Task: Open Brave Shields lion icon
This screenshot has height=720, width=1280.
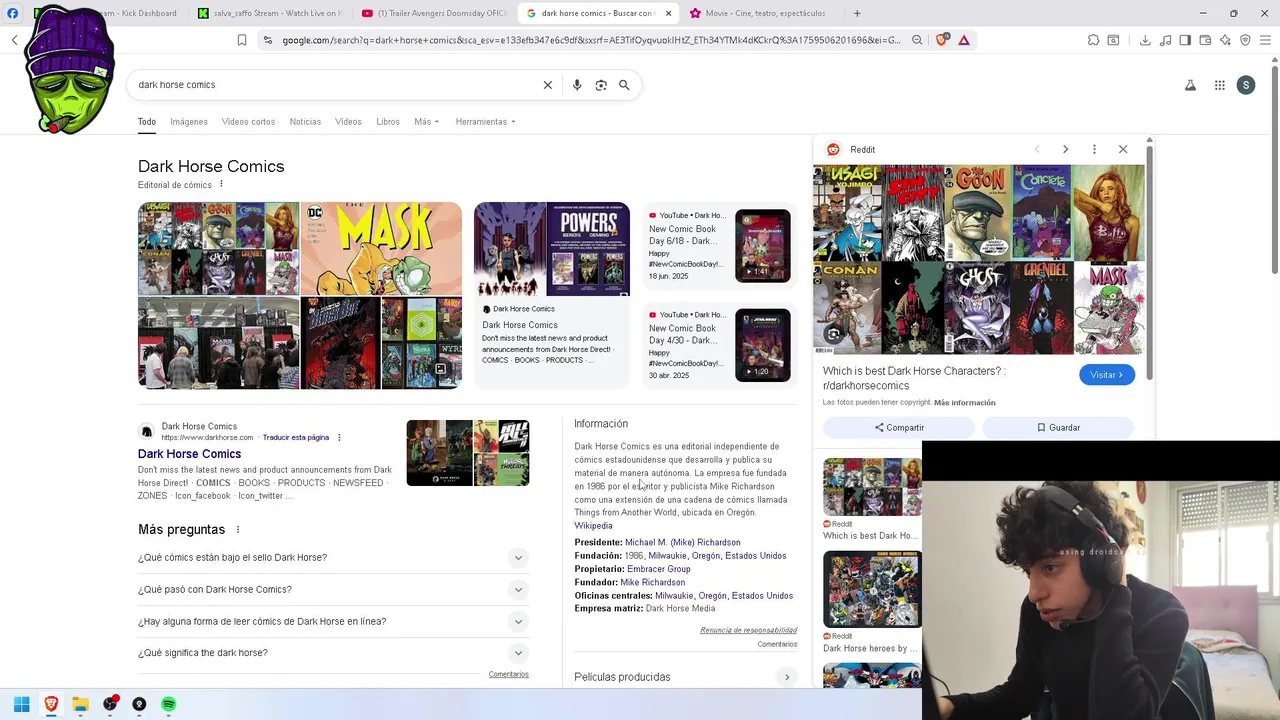Action: pos(941,40)
